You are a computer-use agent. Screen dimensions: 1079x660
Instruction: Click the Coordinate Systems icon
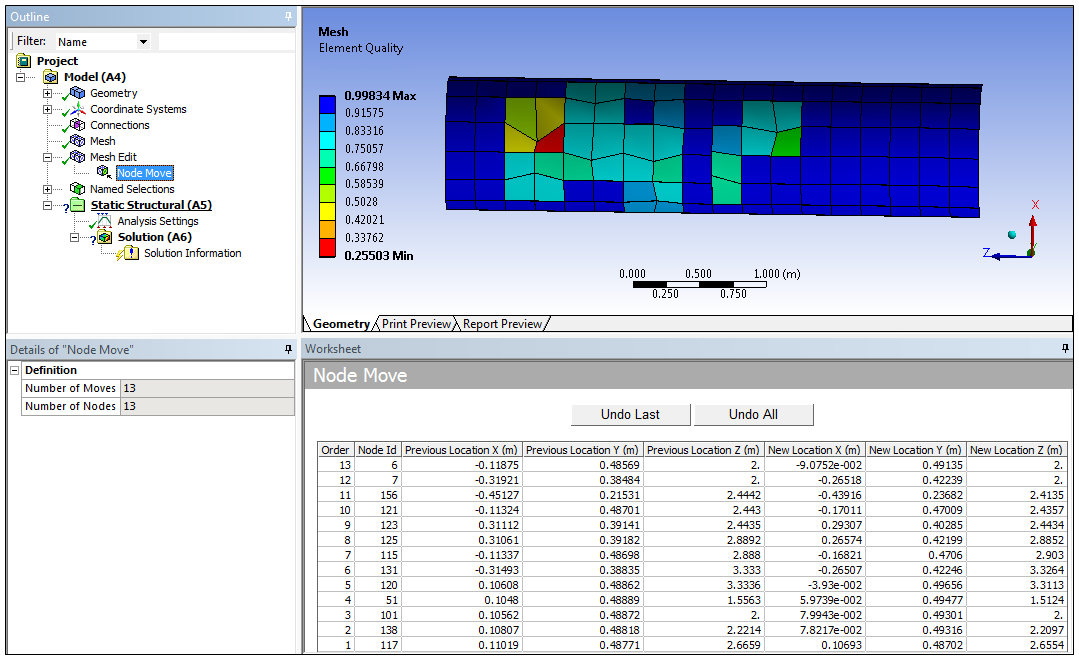click(77, 109)
